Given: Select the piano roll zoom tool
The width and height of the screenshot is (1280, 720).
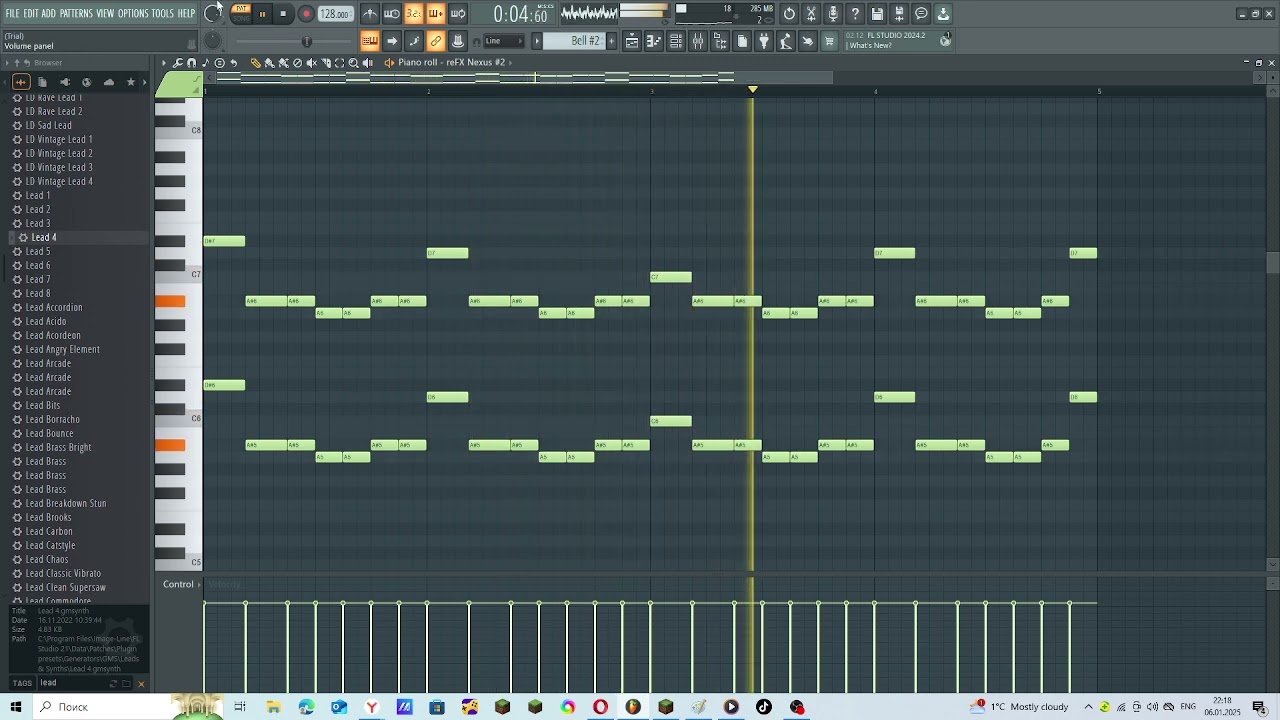Looking at the screenshot, I should click(353, 63).
